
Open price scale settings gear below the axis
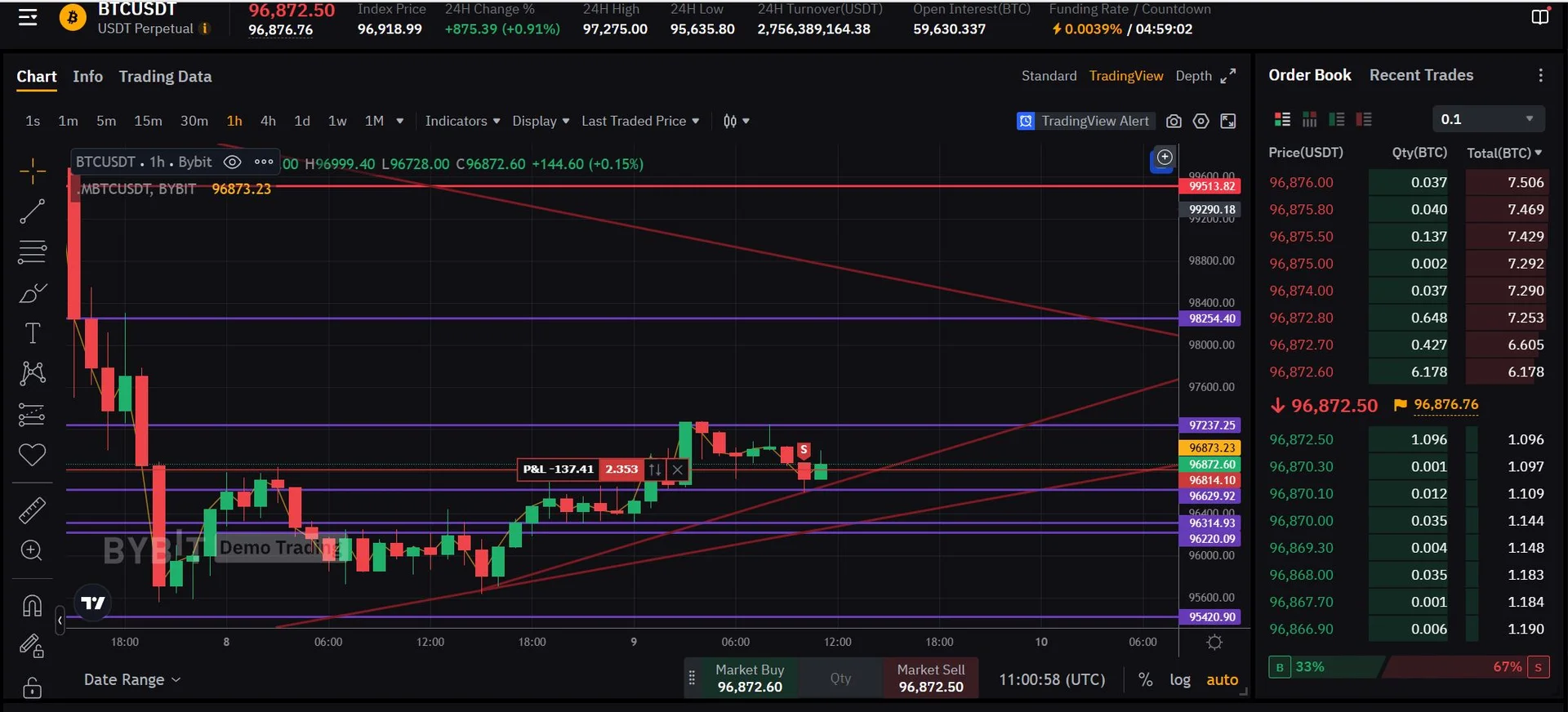(1214, 643)
